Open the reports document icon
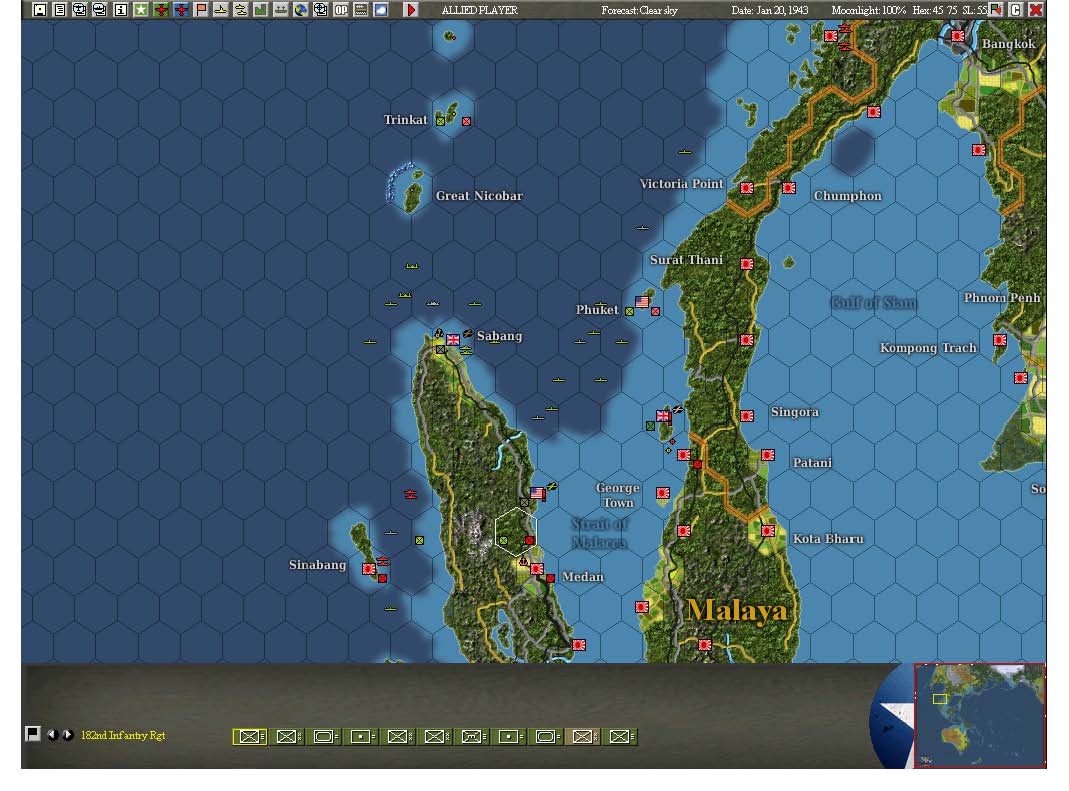 click(x=60, y=9)
